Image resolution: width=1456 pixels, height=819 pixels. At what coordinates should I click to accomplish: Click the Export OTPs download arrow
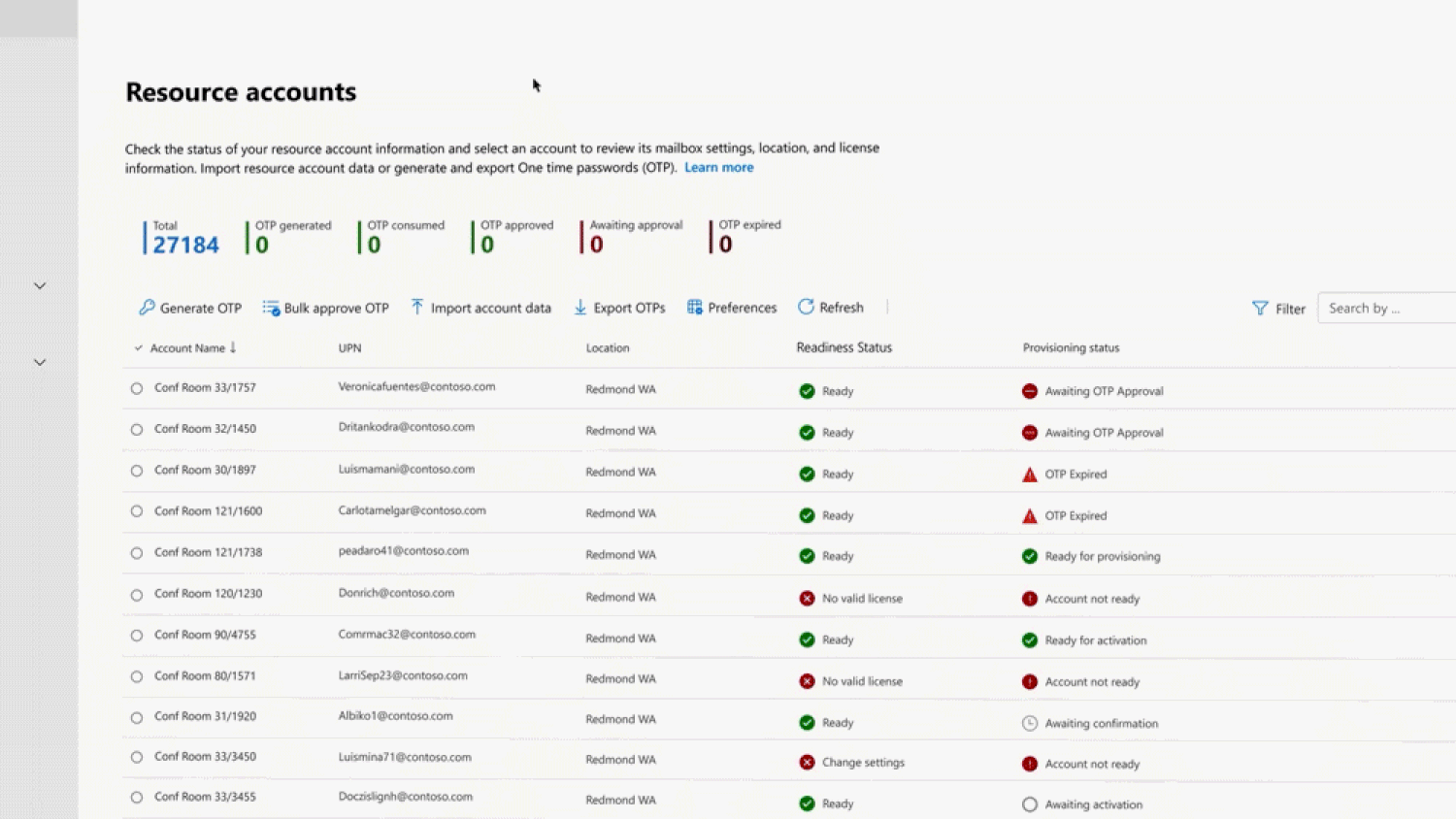point(580,308)
